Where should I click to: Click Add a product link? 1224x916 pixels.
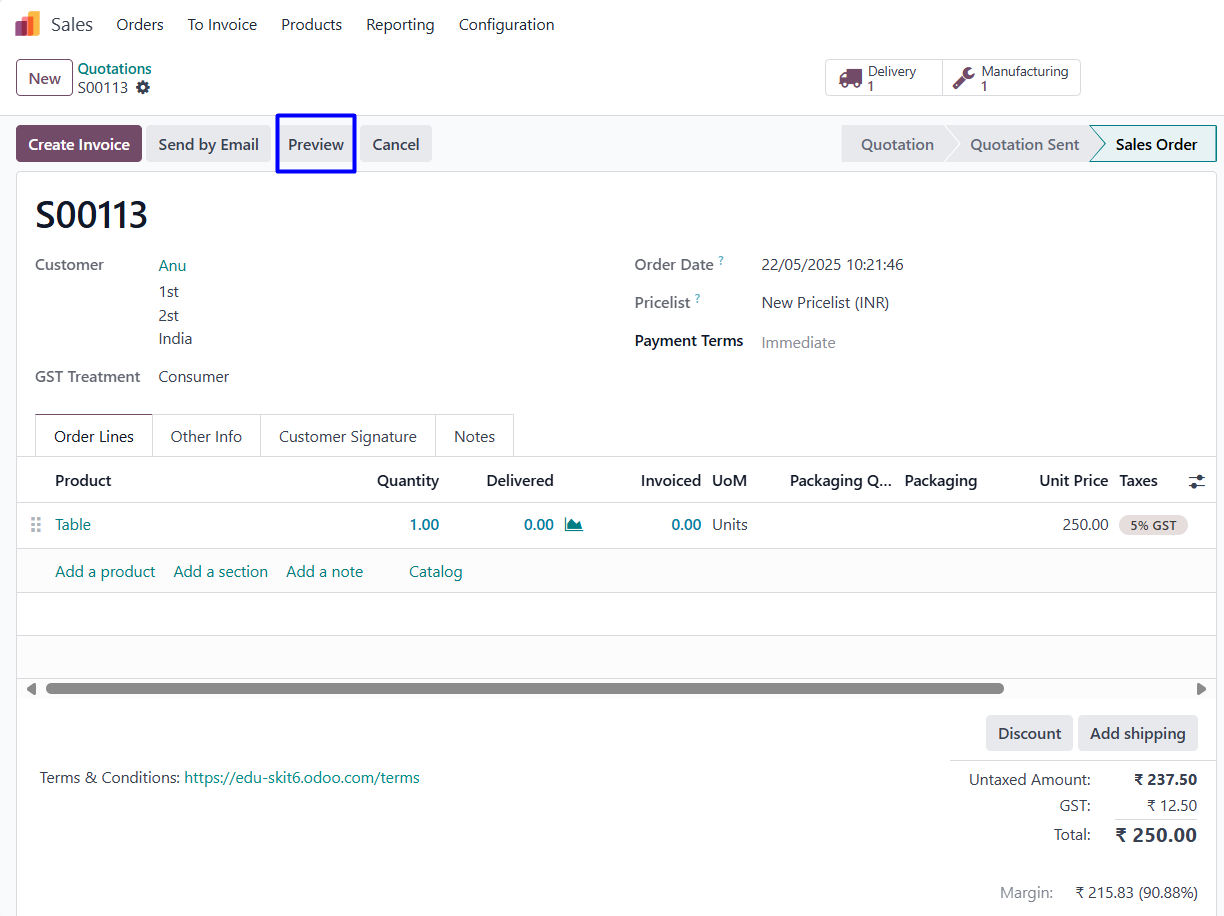(x=105, y=572)
